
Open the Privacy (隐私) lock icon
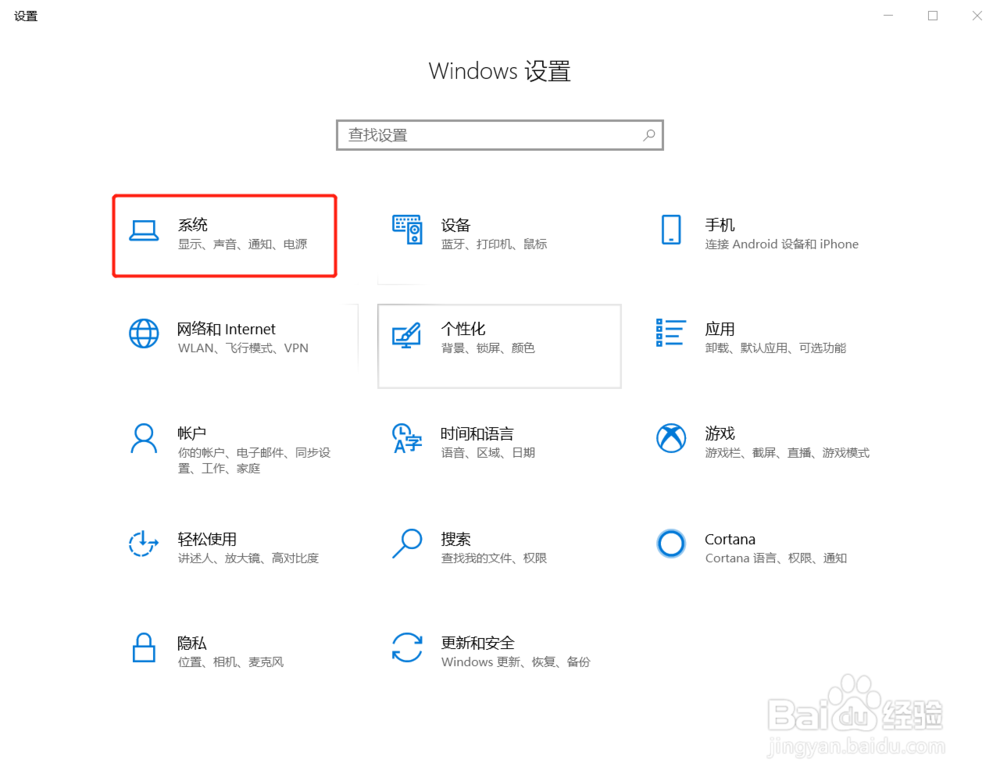coord(144,648)
